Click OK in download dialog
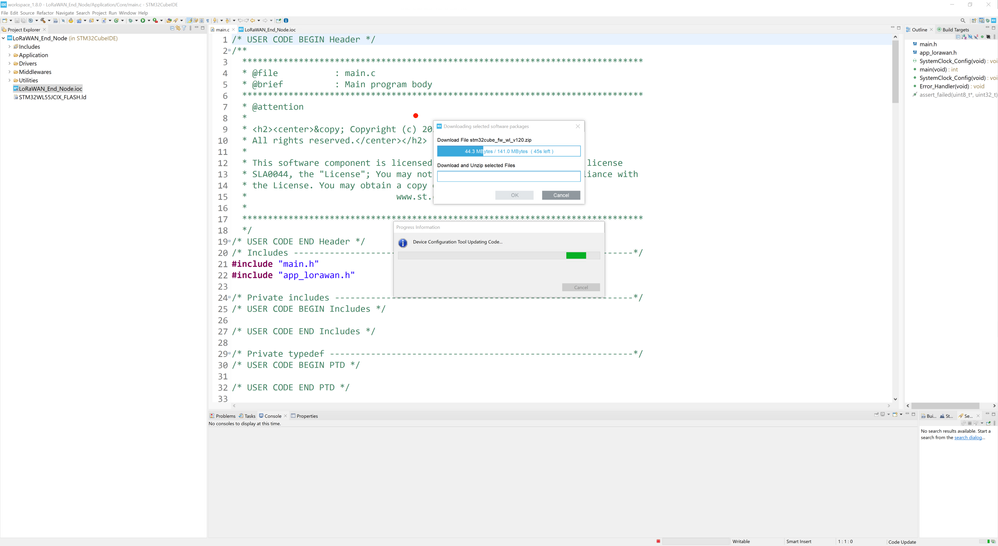This screenshot has height=546, width=998. point(514,195)
